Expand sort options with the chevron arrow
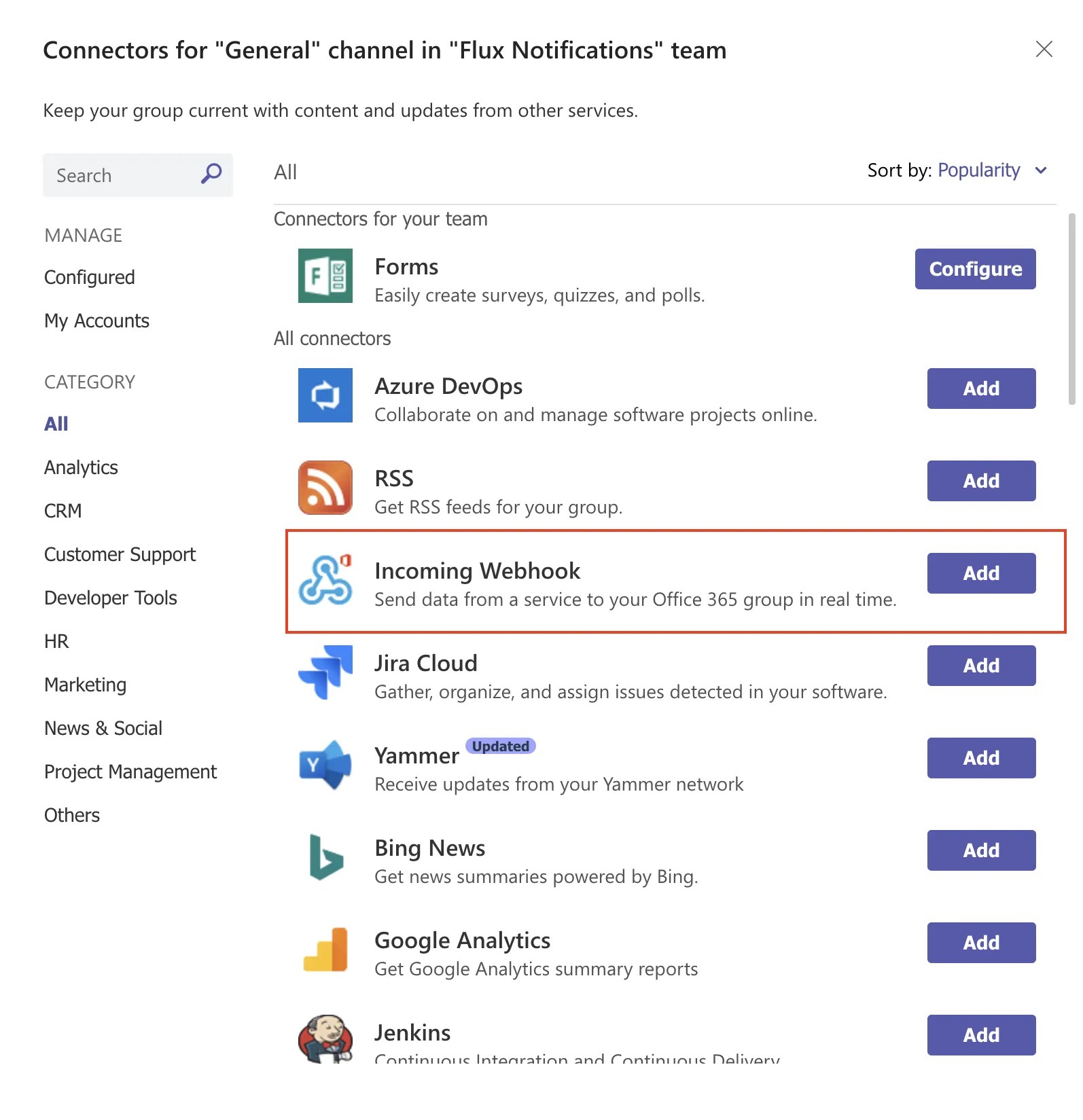This screenshot has height=1120, width=1083. pyautogui.click(x=1041, y=170)
